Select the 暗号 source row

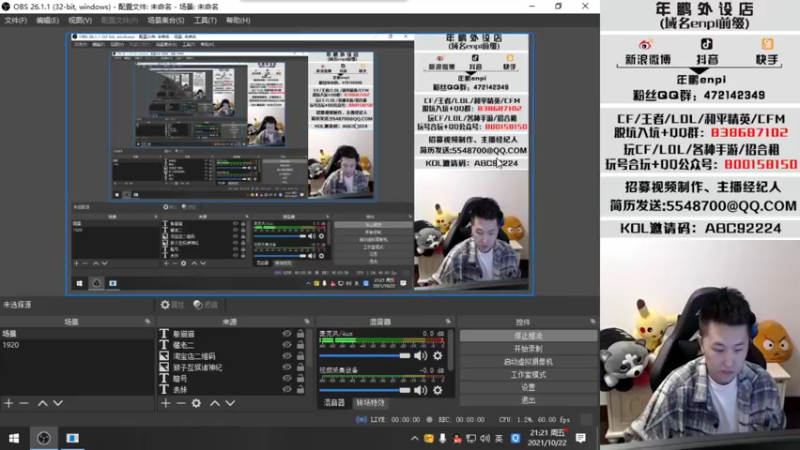coord(232,378)
